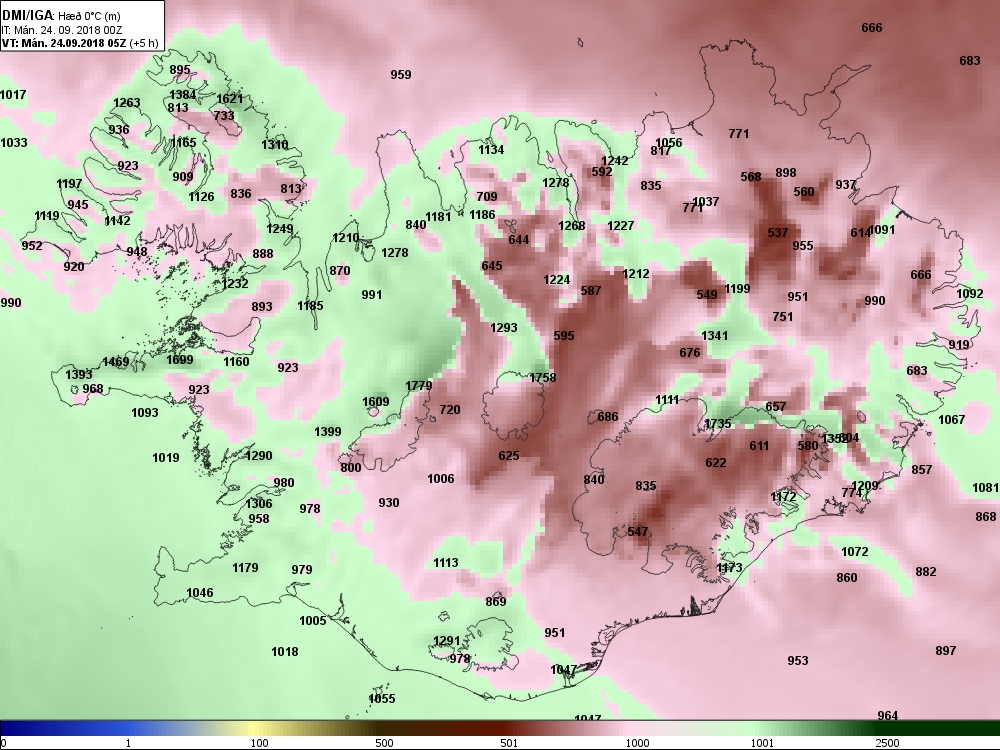Select the map value 1735
The width and height of the screenshot is (1000, 750).
coord(718,424)
